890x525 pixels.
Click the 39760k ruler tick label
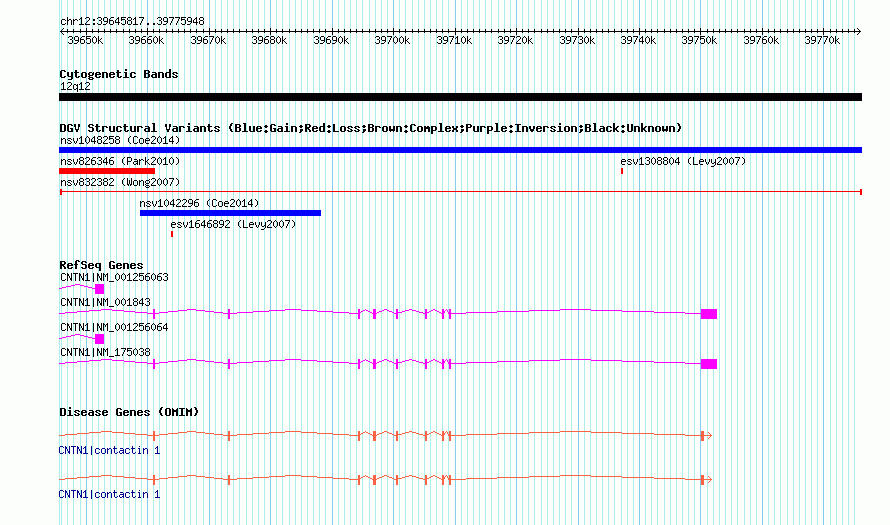coord(761,40)
